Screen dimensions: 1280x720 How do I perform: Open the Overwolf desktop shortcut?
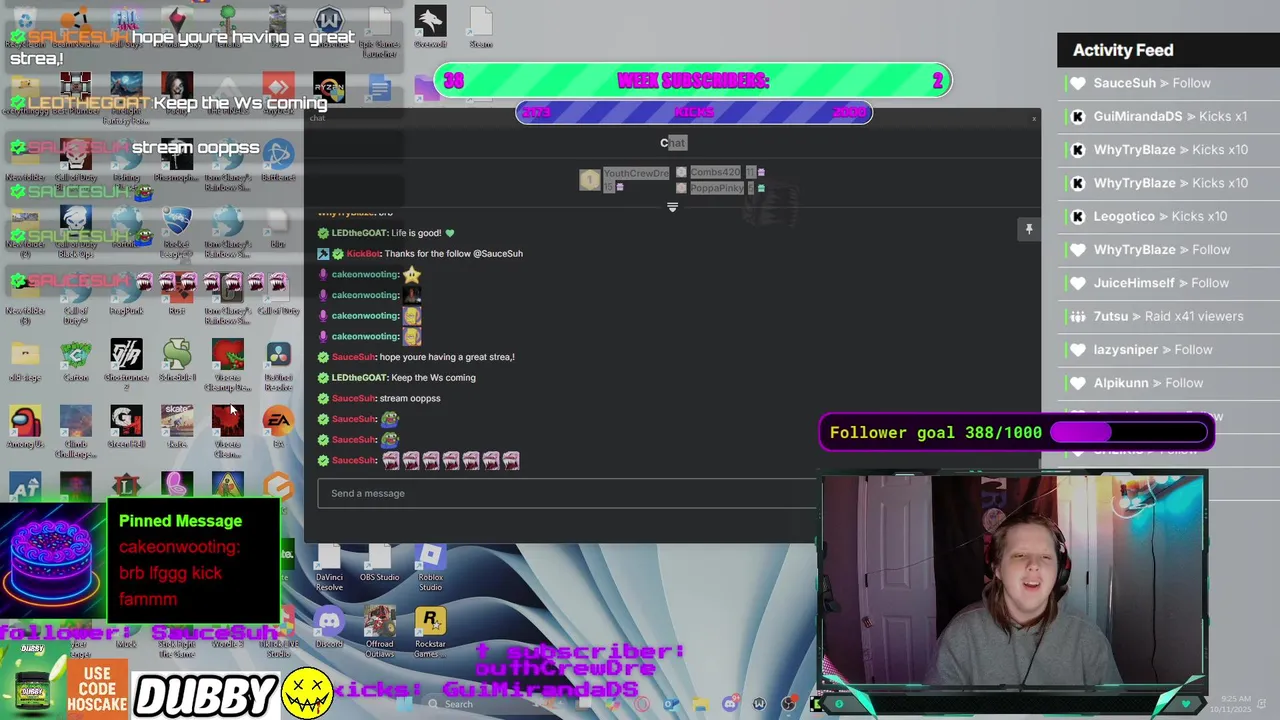tap(430, 27)
